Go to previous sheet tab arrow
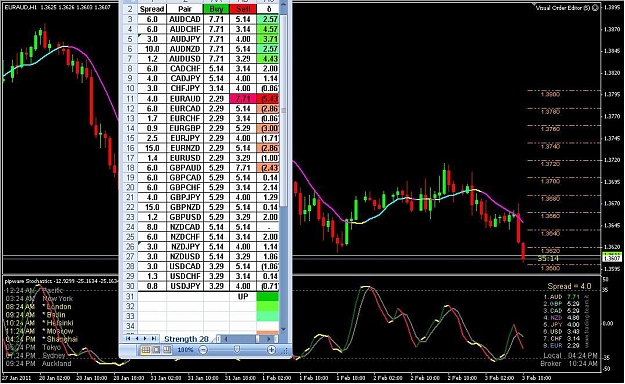Image resolution: width=625 pixels, height=384 pixels. [x=137, y=339]
